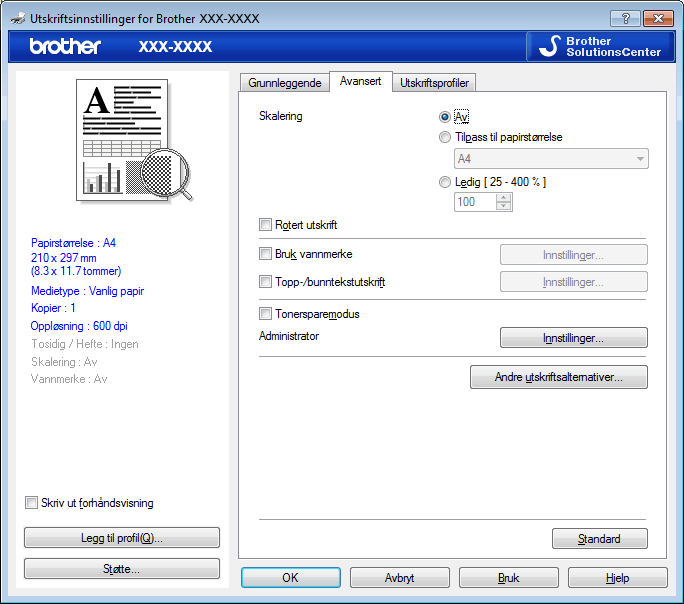The width and height of the screenshot is (684, 604).
Task: Click the printer icon in title bar
Action: point(17,18)
